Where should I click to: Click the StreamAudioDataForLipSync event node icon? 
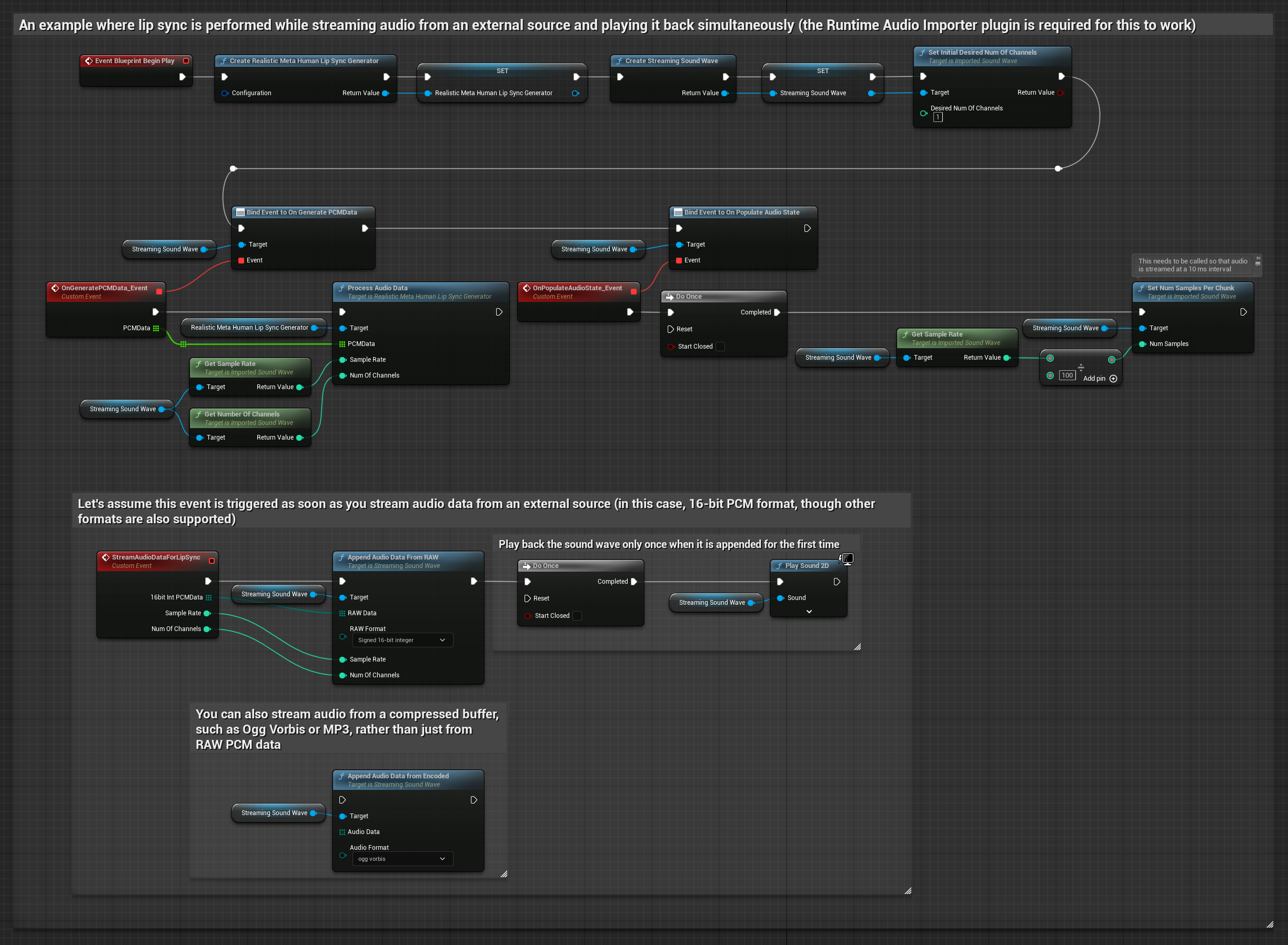coord(105,557)
